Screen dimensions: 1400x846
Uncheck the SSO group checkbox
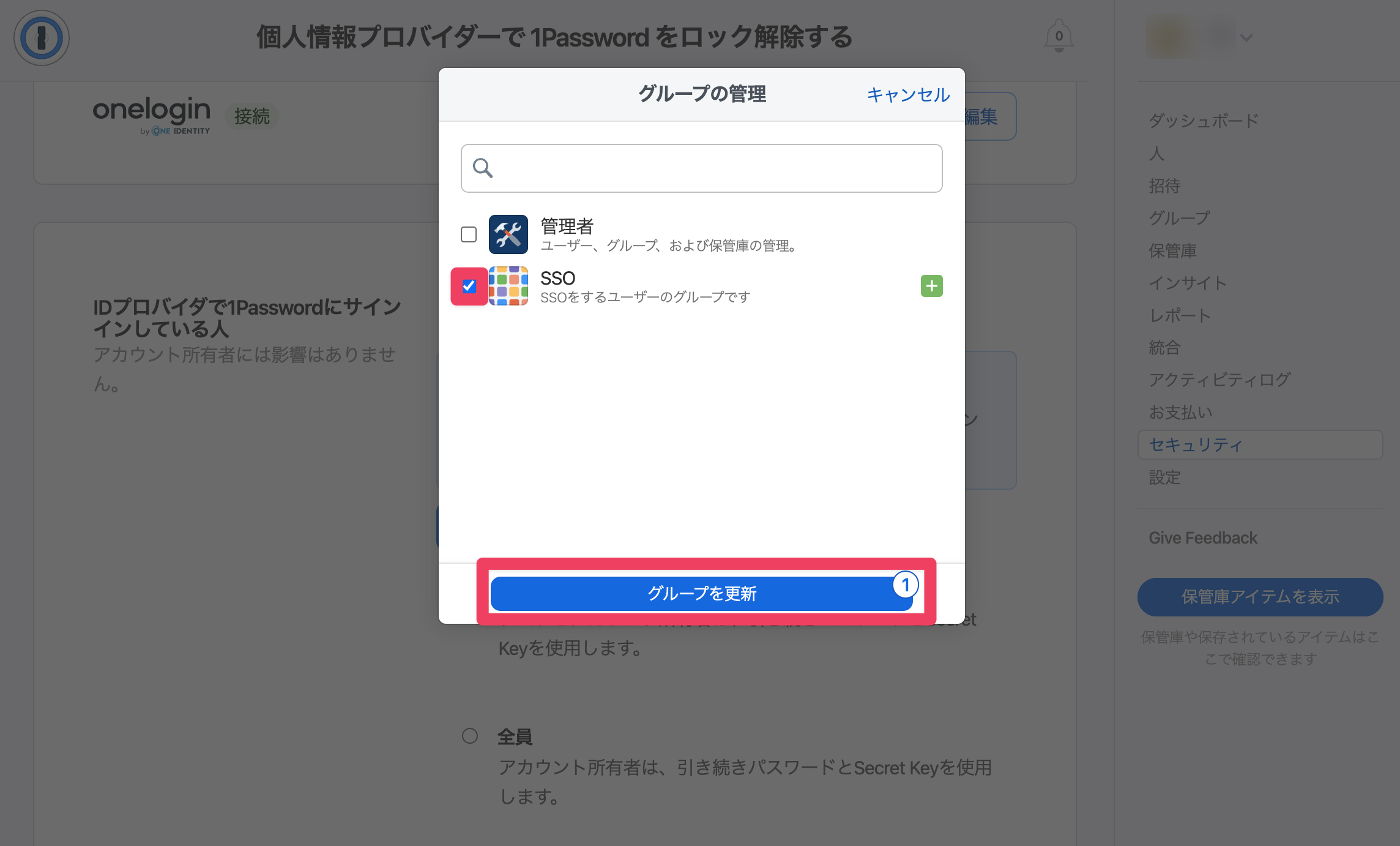click(469, 286)
